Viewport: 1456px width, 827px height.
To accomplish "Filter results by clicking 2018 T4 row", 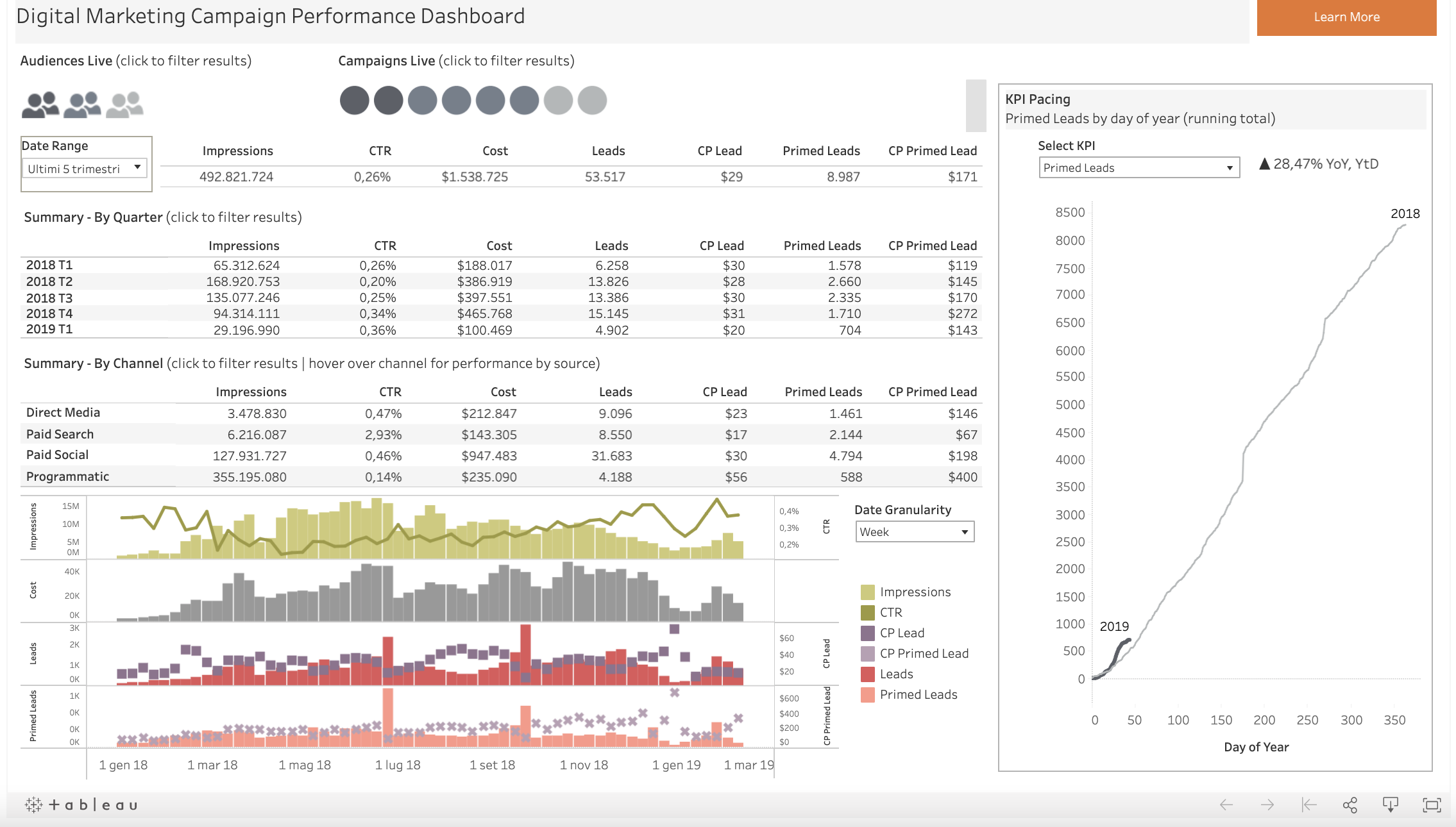I will pos(49,313).
